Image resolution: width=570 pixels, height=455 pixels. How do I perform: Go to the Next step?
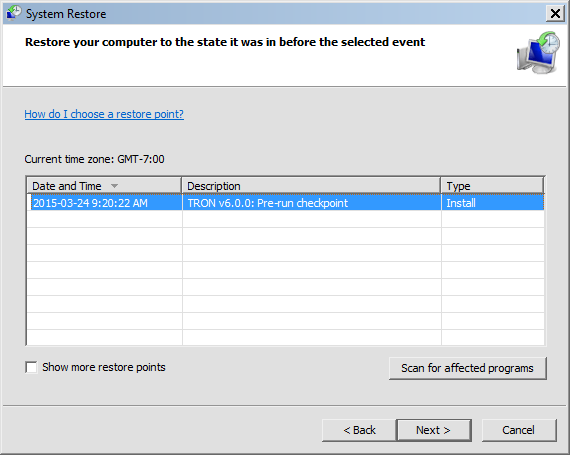[434, 430]
